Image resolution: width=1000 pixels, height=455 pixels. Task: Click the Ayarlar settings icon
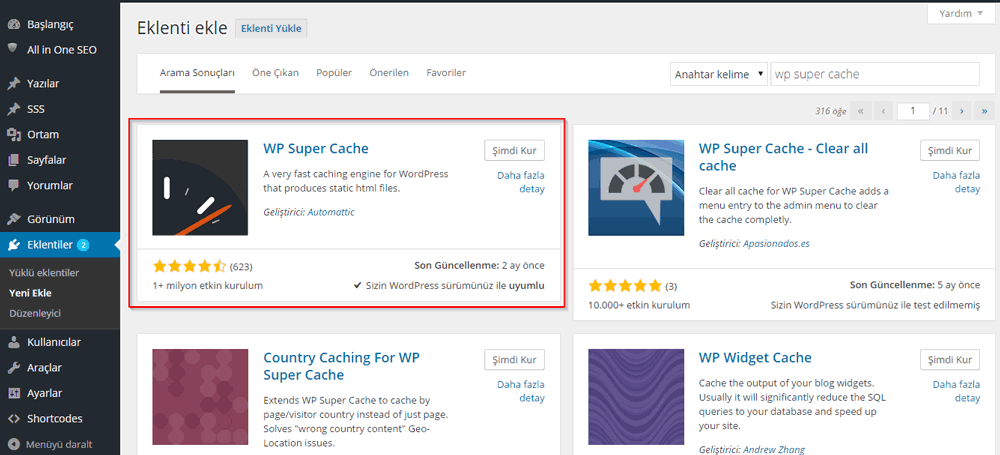(13, 393)
